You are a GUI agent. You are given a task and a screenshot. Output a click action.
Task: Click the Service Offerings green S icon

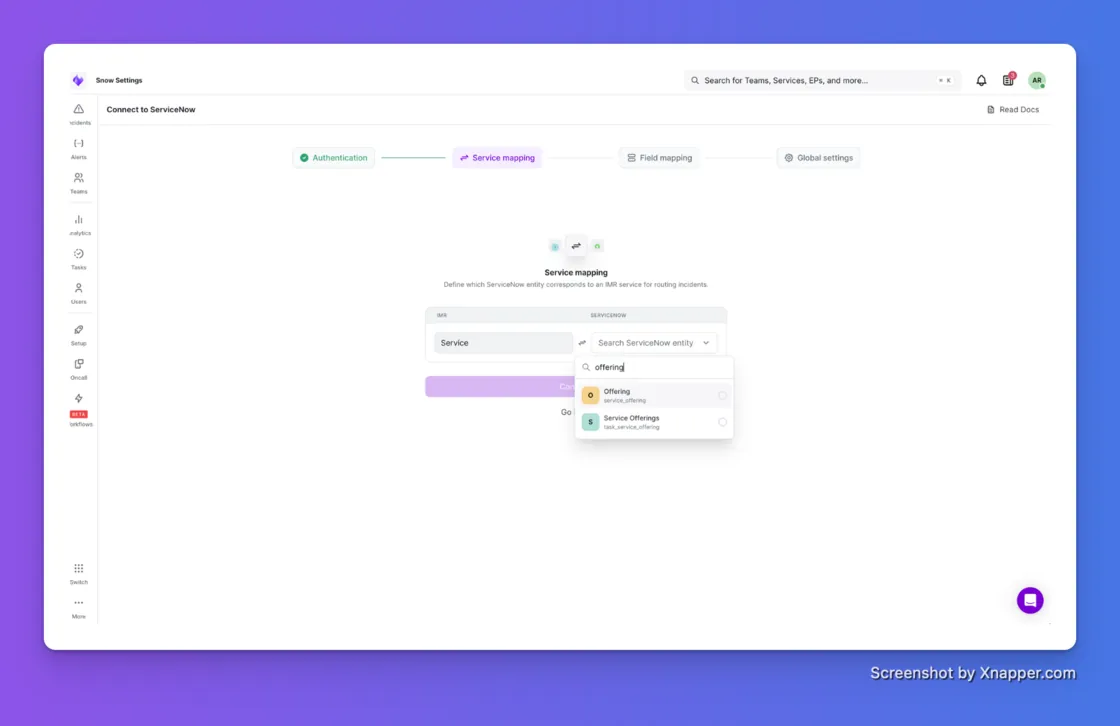click(x=590, y=422)
